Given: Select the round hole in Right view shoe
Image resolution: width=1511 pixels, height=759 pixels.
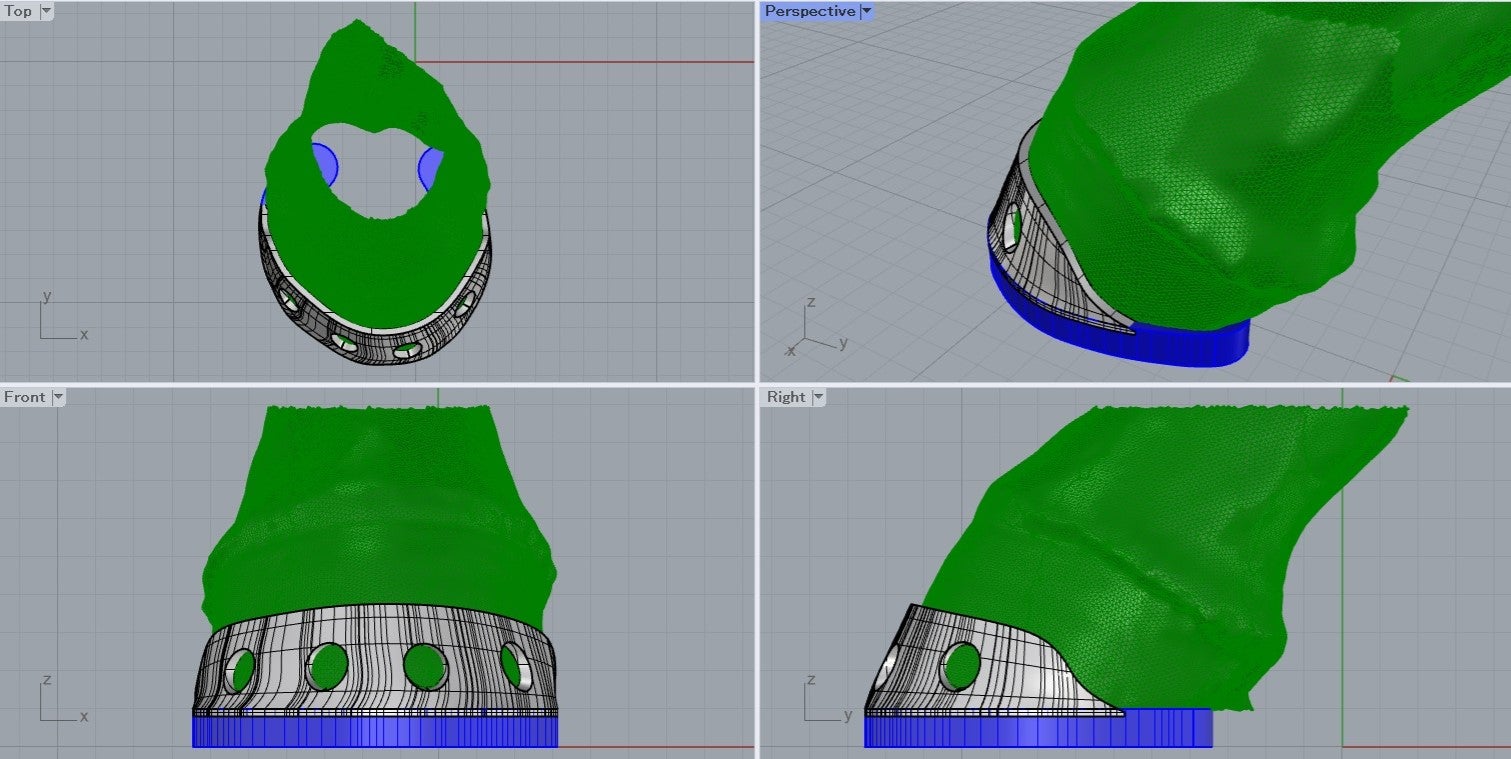Looking at the screenshot, I should coord(961,666).
